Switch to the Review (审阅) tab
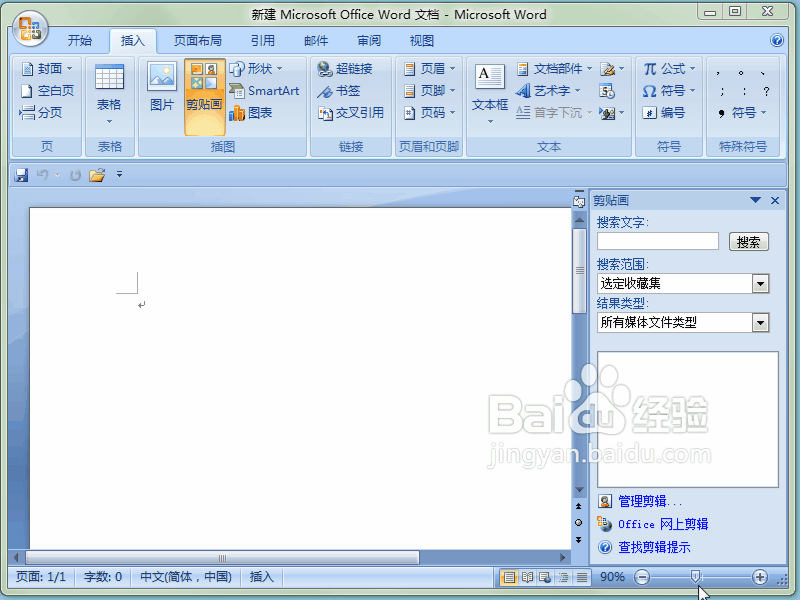The height and width of the screenshot is (600, 800). 369,41
